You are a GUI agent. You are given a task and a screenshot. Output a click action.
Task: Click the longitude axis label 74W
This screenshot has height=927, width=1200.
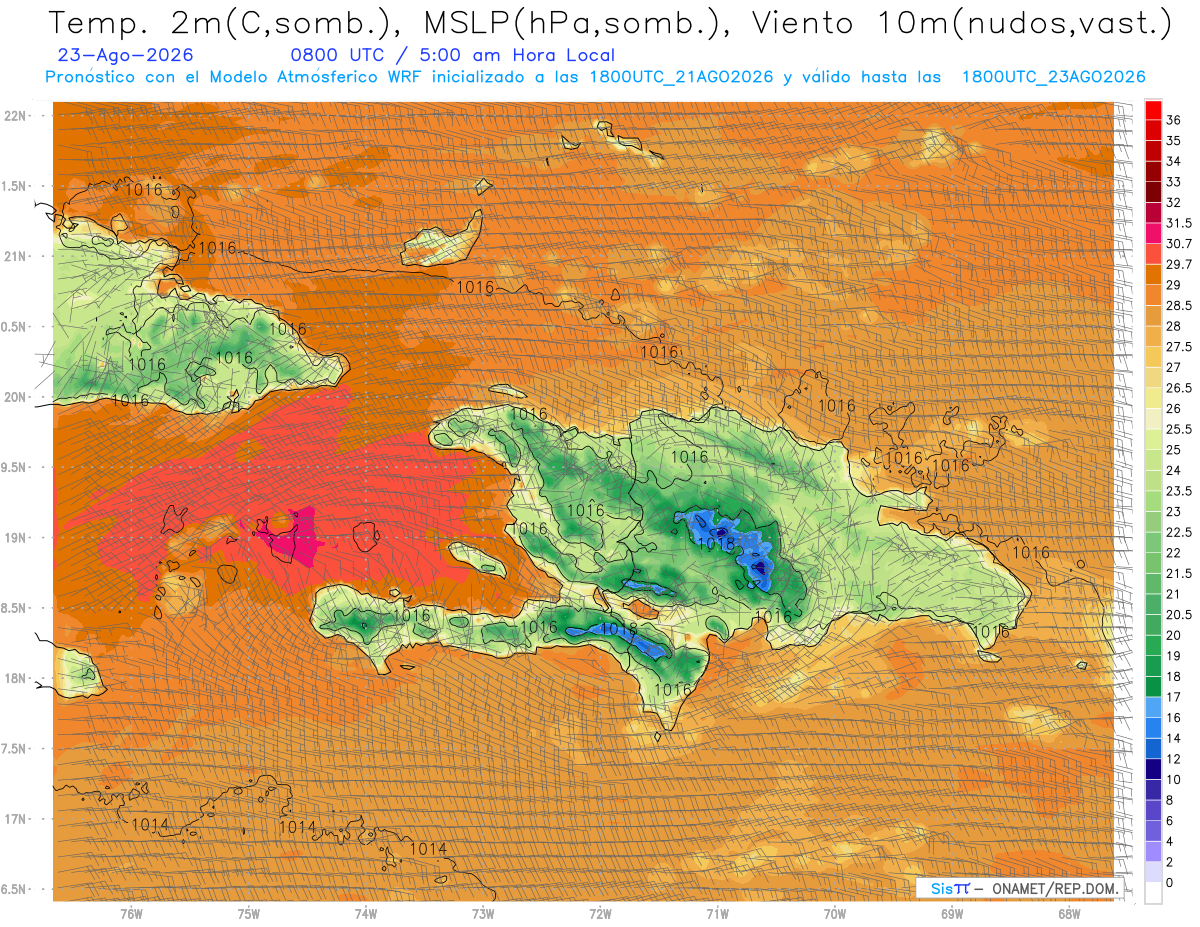point(366,914)
